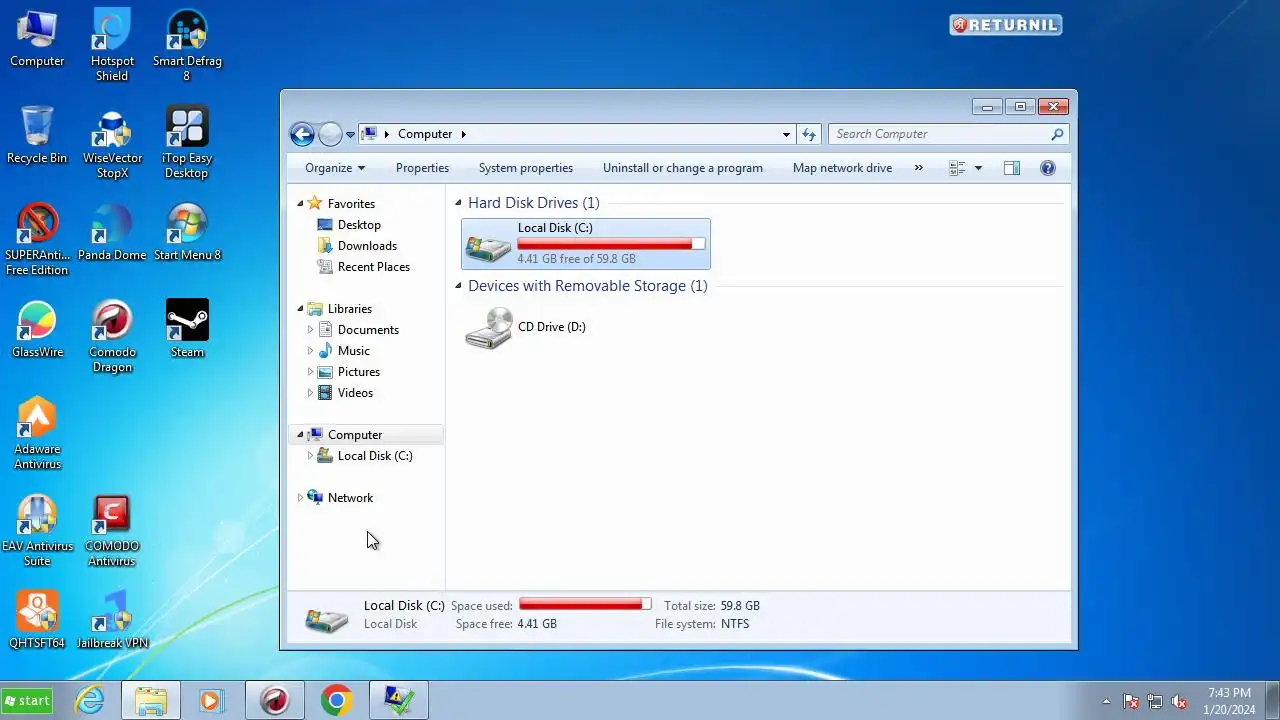Launch WiseVector StopX shortcut
This screenshot has width=1280, height=720.
click(x=112, y=143)
